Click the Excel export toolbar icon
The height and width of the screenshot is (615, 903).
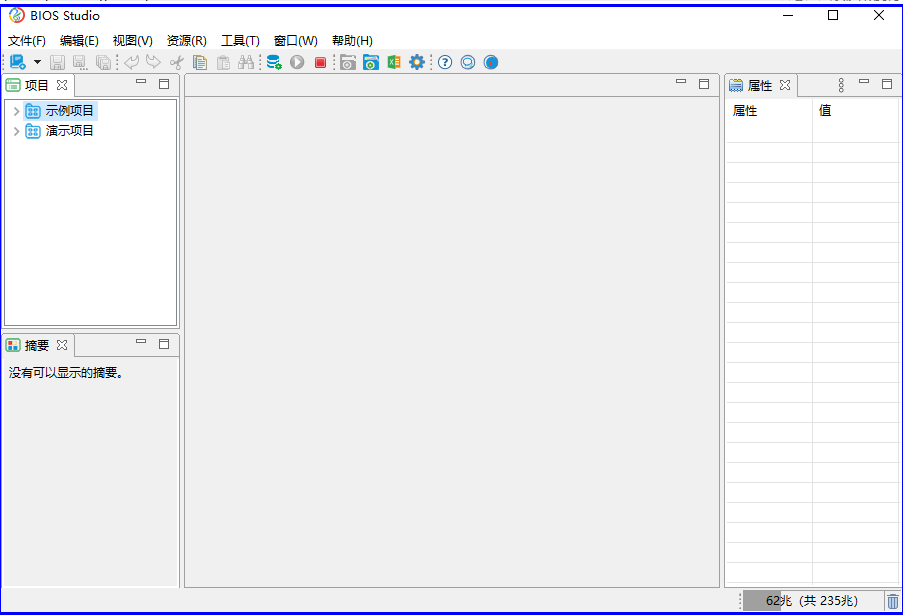point(394,62)
